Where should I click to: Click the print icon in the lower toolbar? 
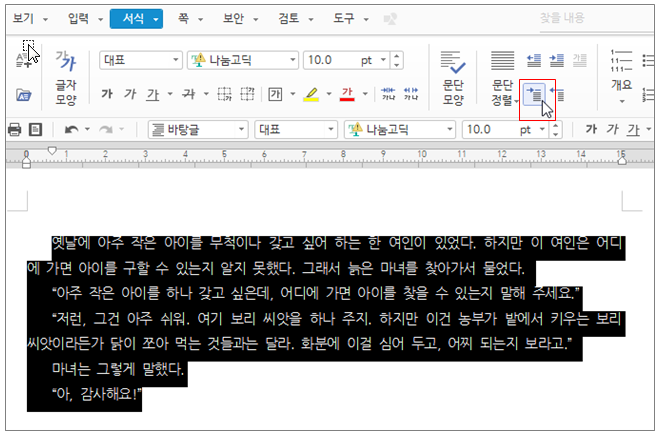coord(15,129)
